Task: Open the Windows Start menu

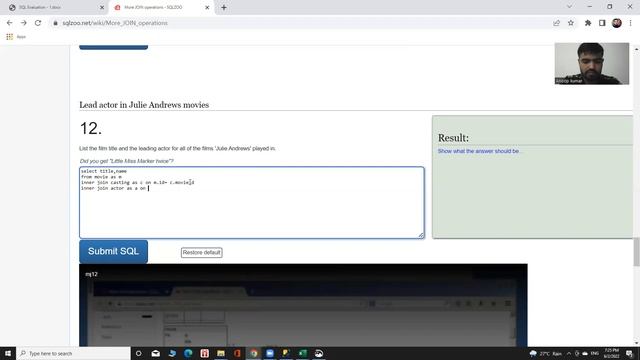Action: coord(8,353)
